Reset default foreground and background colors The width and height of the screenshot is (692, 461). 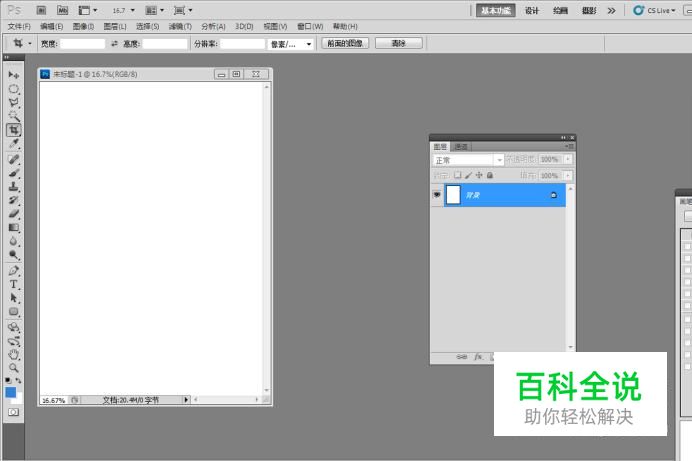tap(8, 380)
